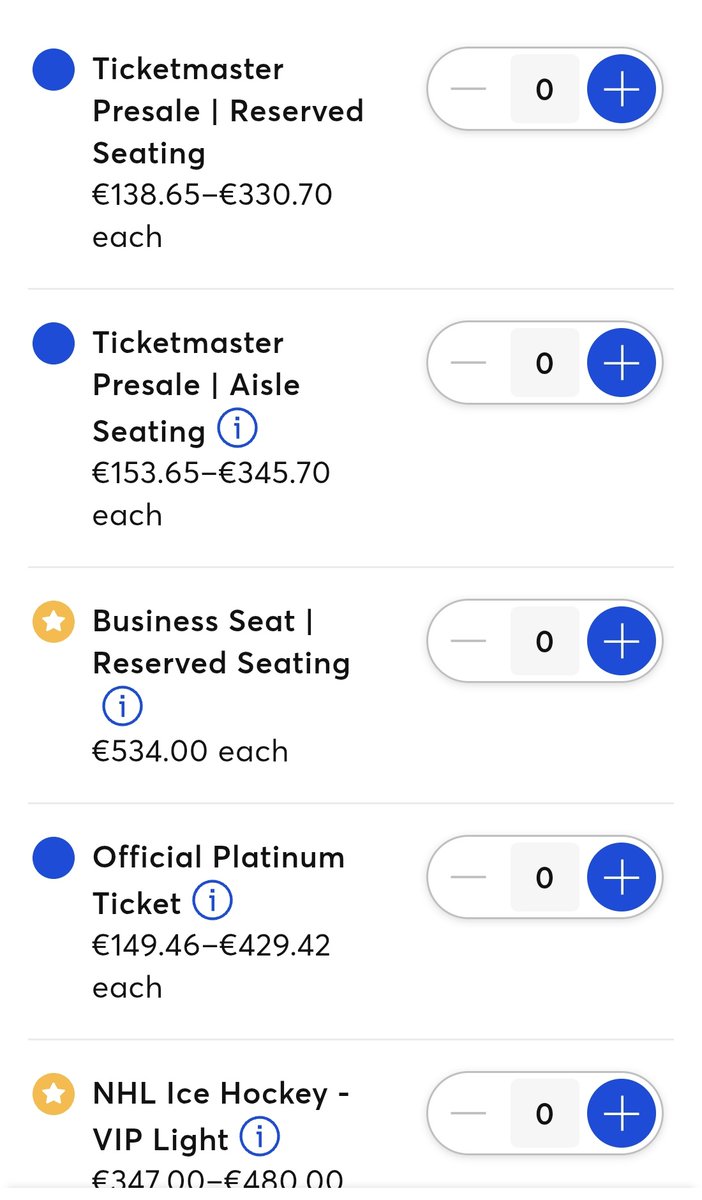Click blue dot beside Official Platinum Ticket
702x1200 pixels.
pos(54,858)
